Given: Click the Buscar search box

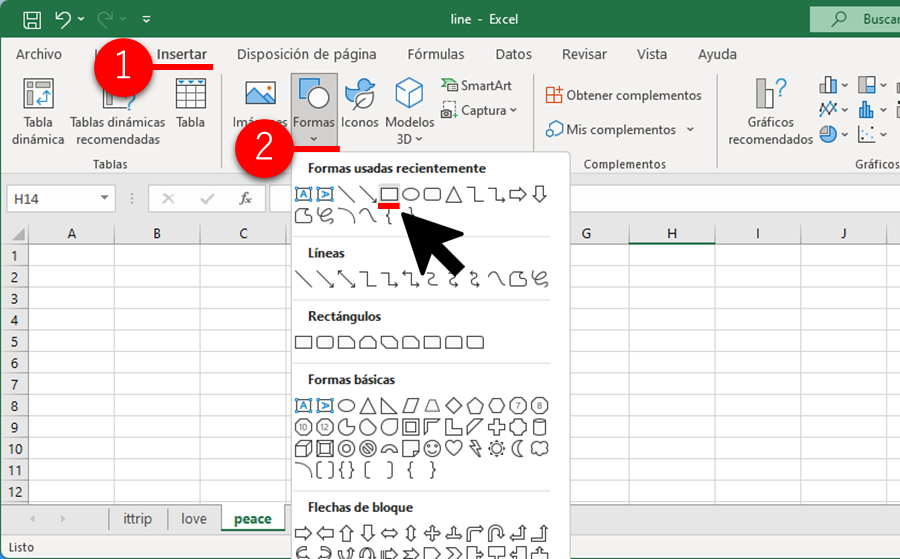Looking at the screenshot, I should (855, 19).
